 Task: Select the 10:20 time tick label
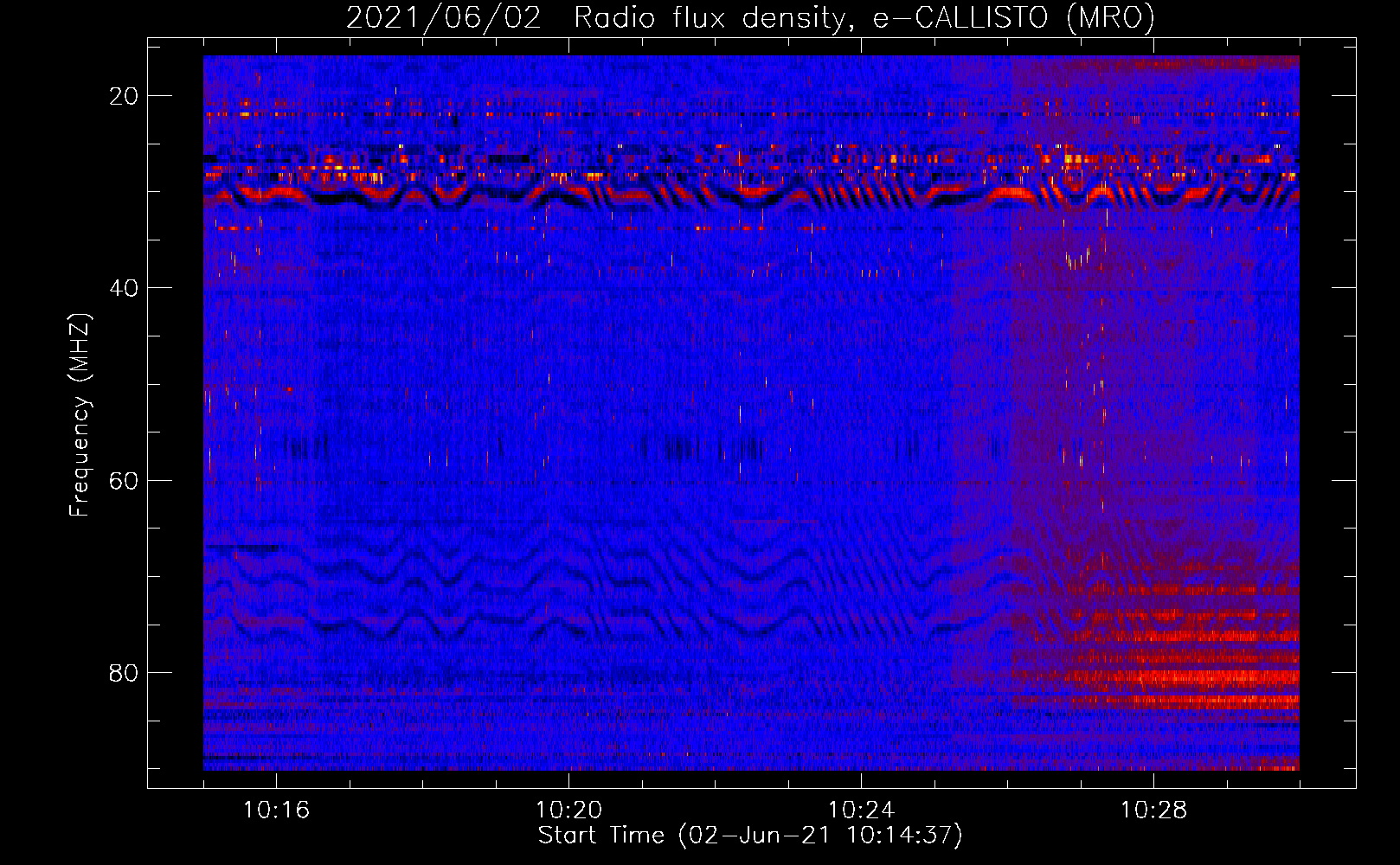(568, 811)
